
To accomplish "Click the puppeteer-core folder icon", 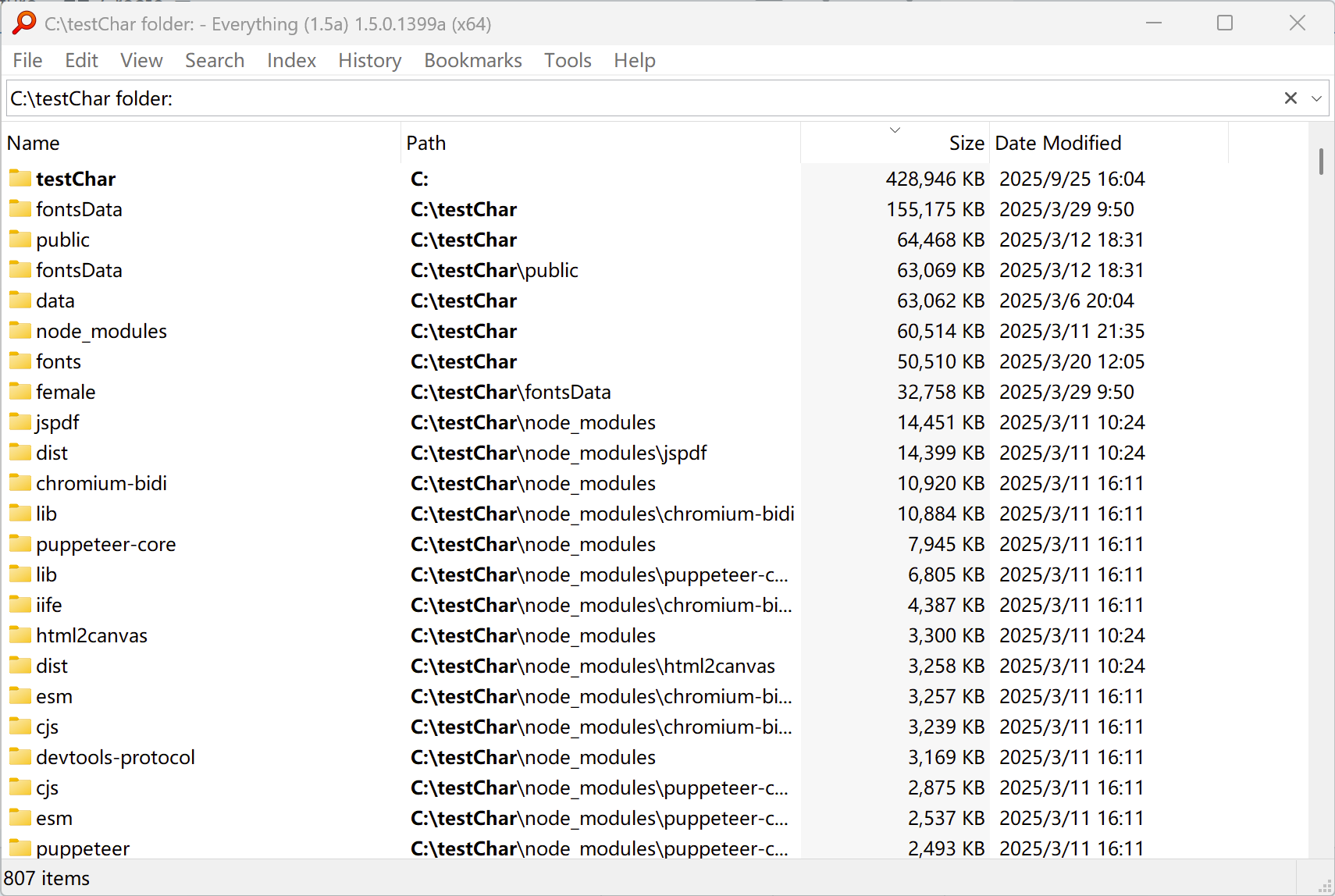I will (20, 544).
